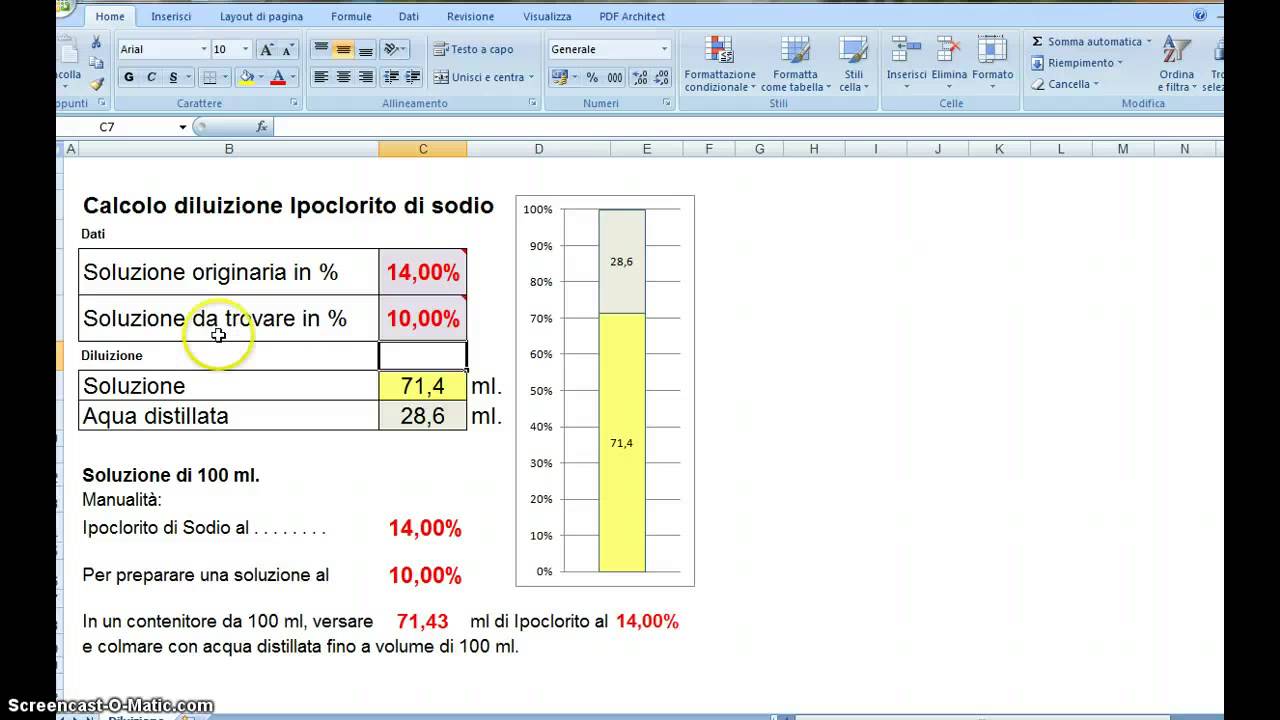Click the Cut scissors icon
The image size is (1280, 720).
pyautogui.click(x=96, y=42)
